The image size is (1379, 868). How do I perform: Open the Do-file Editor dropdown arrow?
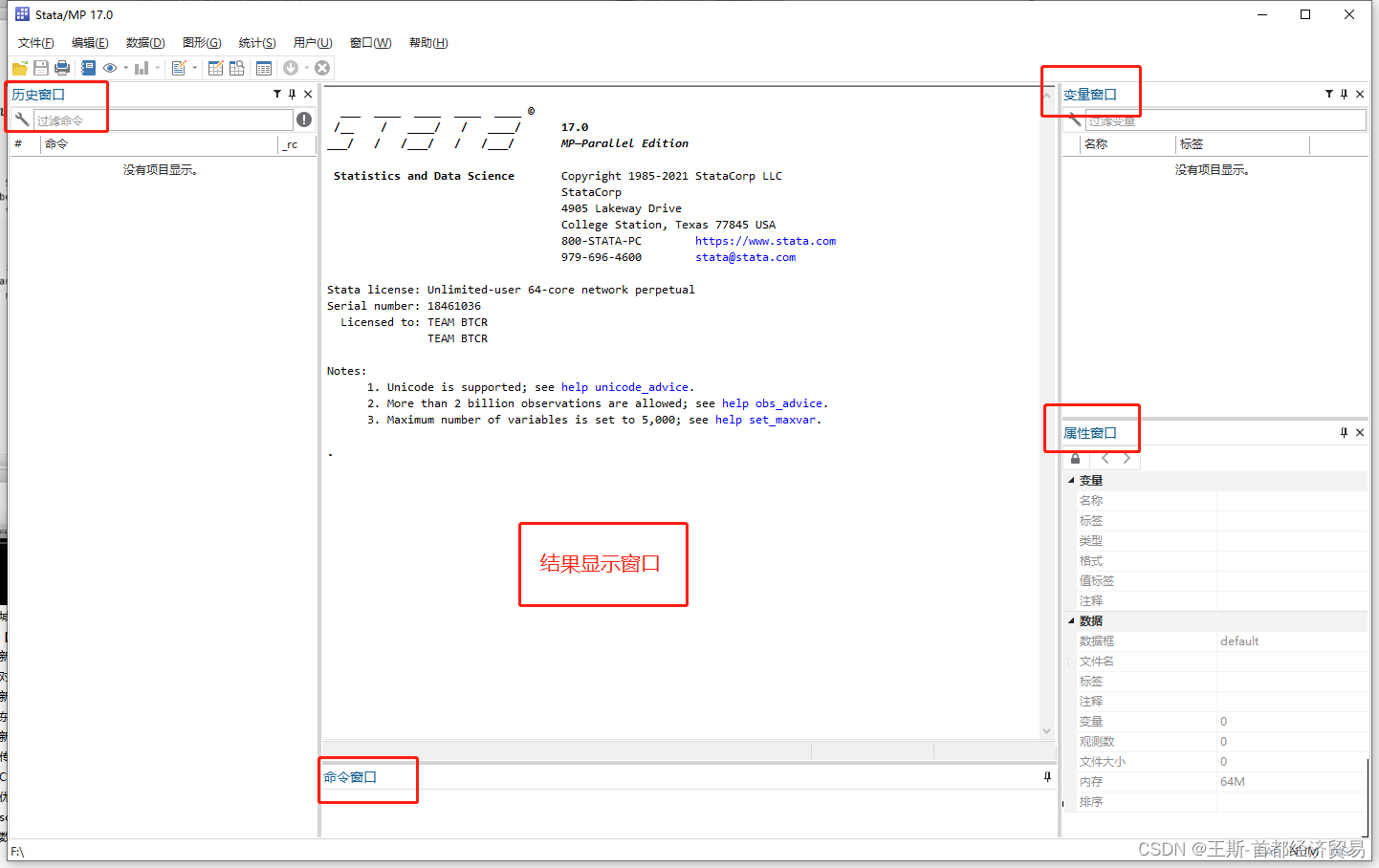pyautogui.click(x=194, y=68)
